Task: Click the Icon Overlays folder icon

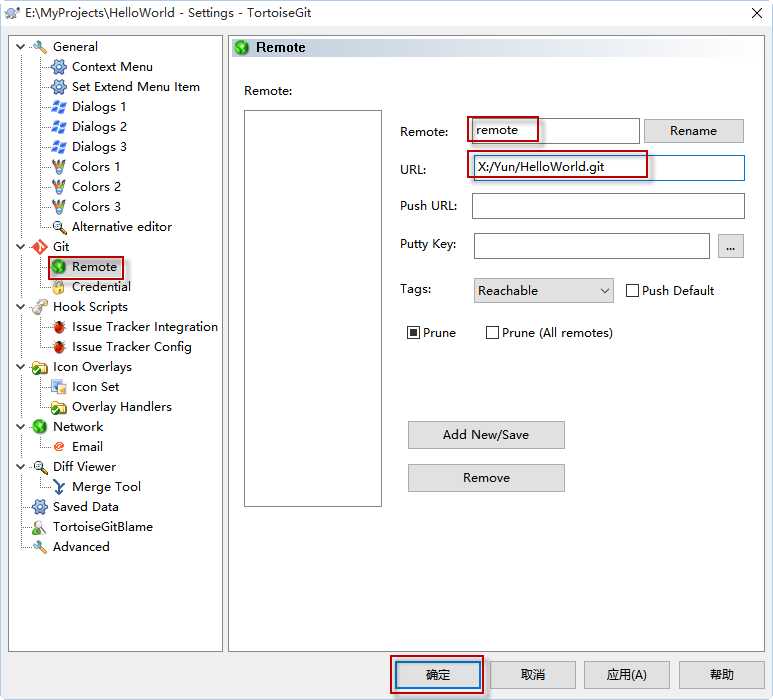Action: tap(39, 367)
